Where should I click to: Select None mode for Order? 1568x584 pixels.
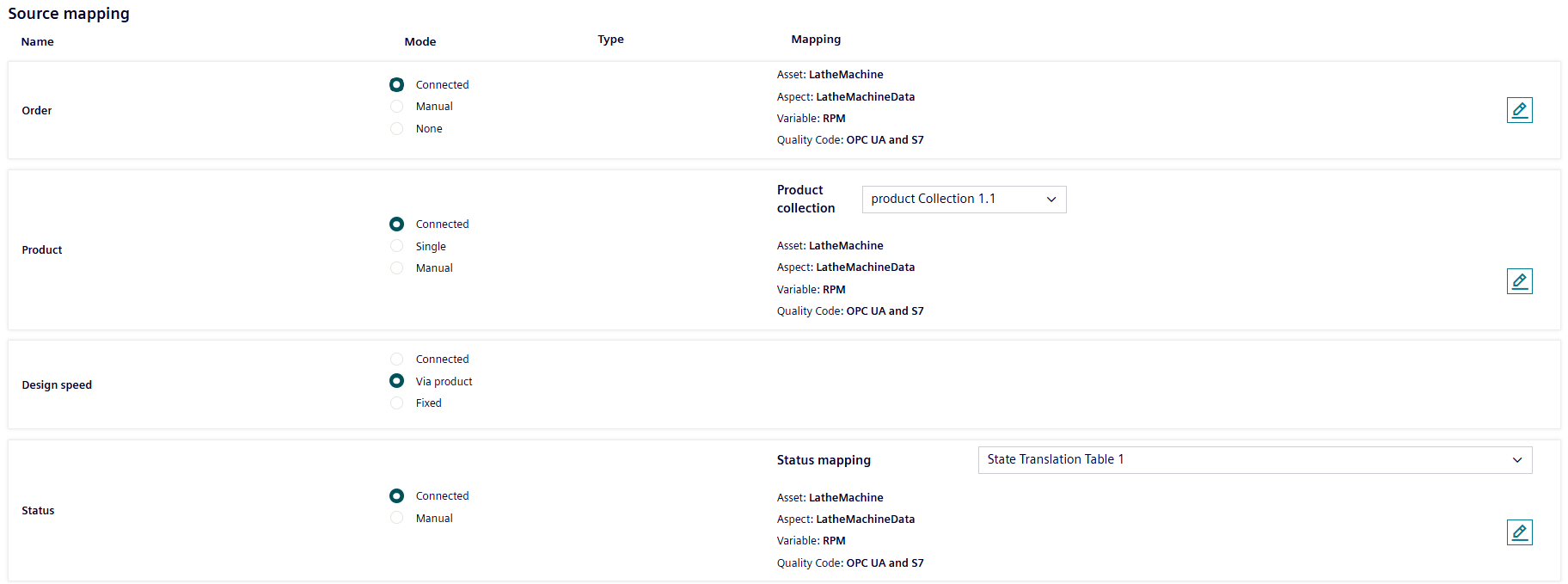[x=396, y=128]
